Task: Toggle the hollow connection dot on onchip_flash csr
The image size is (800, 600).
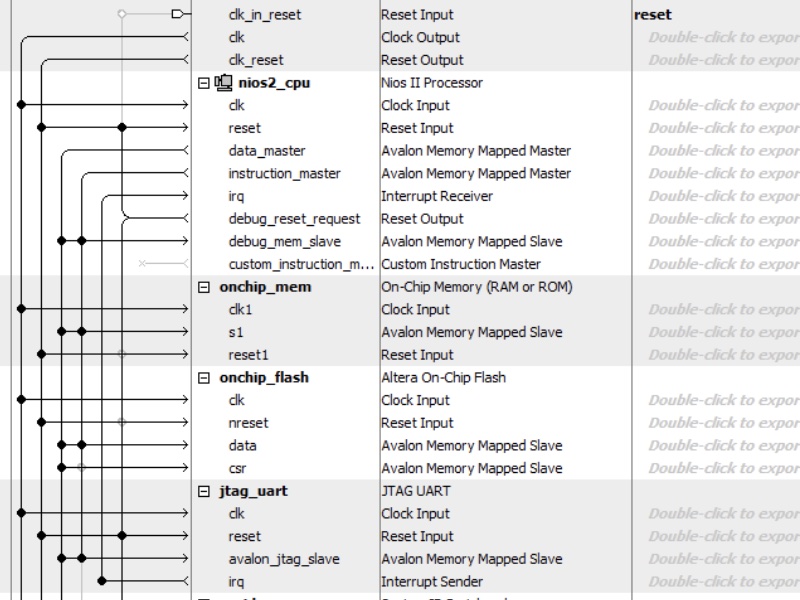Action: 81,467
